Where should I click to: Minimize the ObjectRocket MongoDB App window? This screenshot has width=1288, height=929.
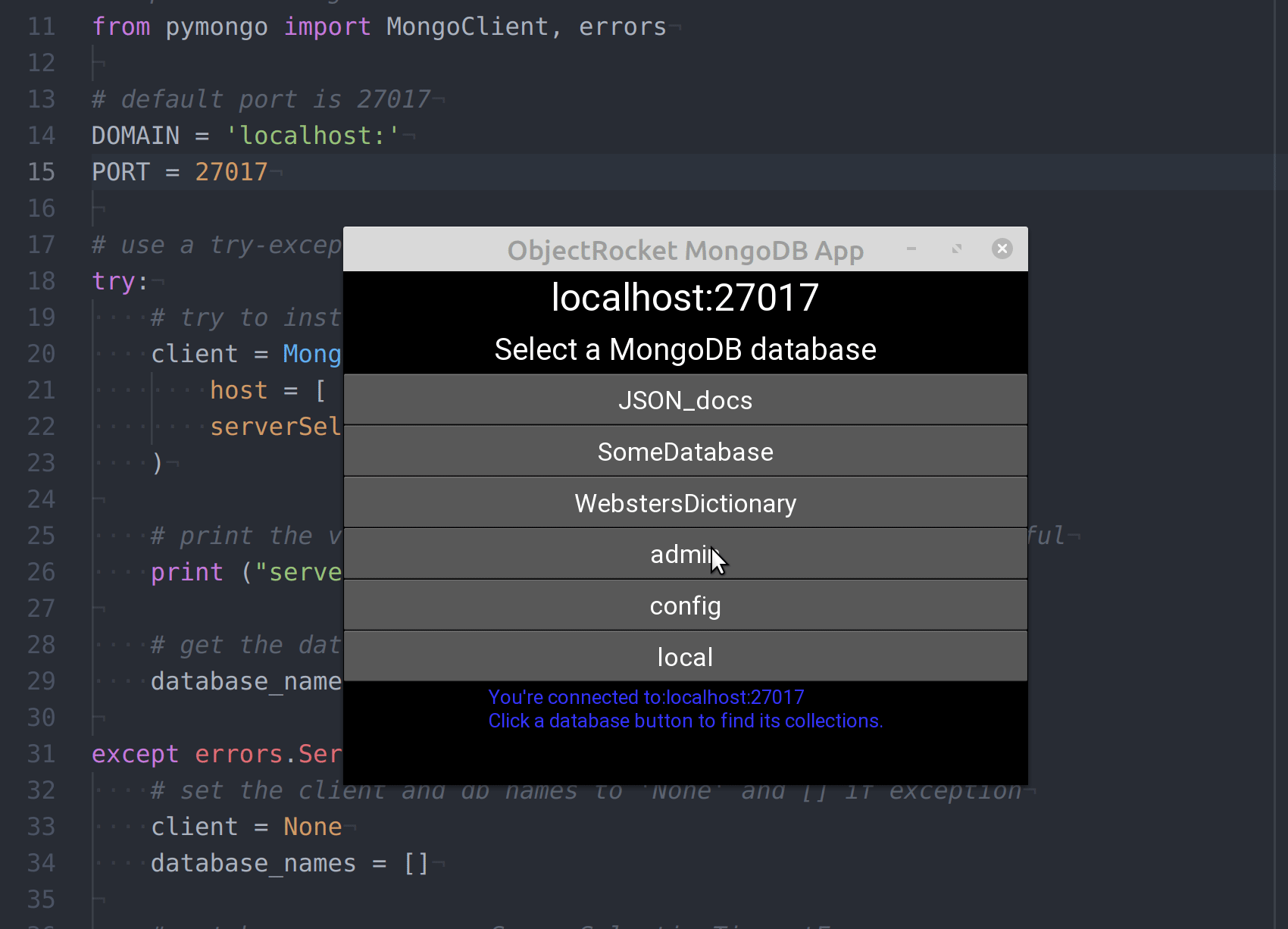pyautogui.click(x=911, y=249)
